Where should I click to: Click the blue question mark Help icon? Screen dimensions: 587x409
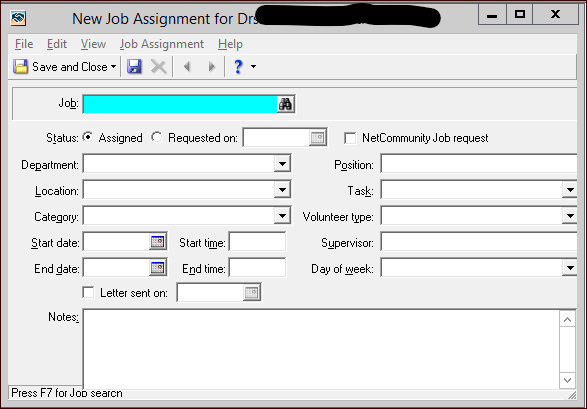[x=238, y=67]
